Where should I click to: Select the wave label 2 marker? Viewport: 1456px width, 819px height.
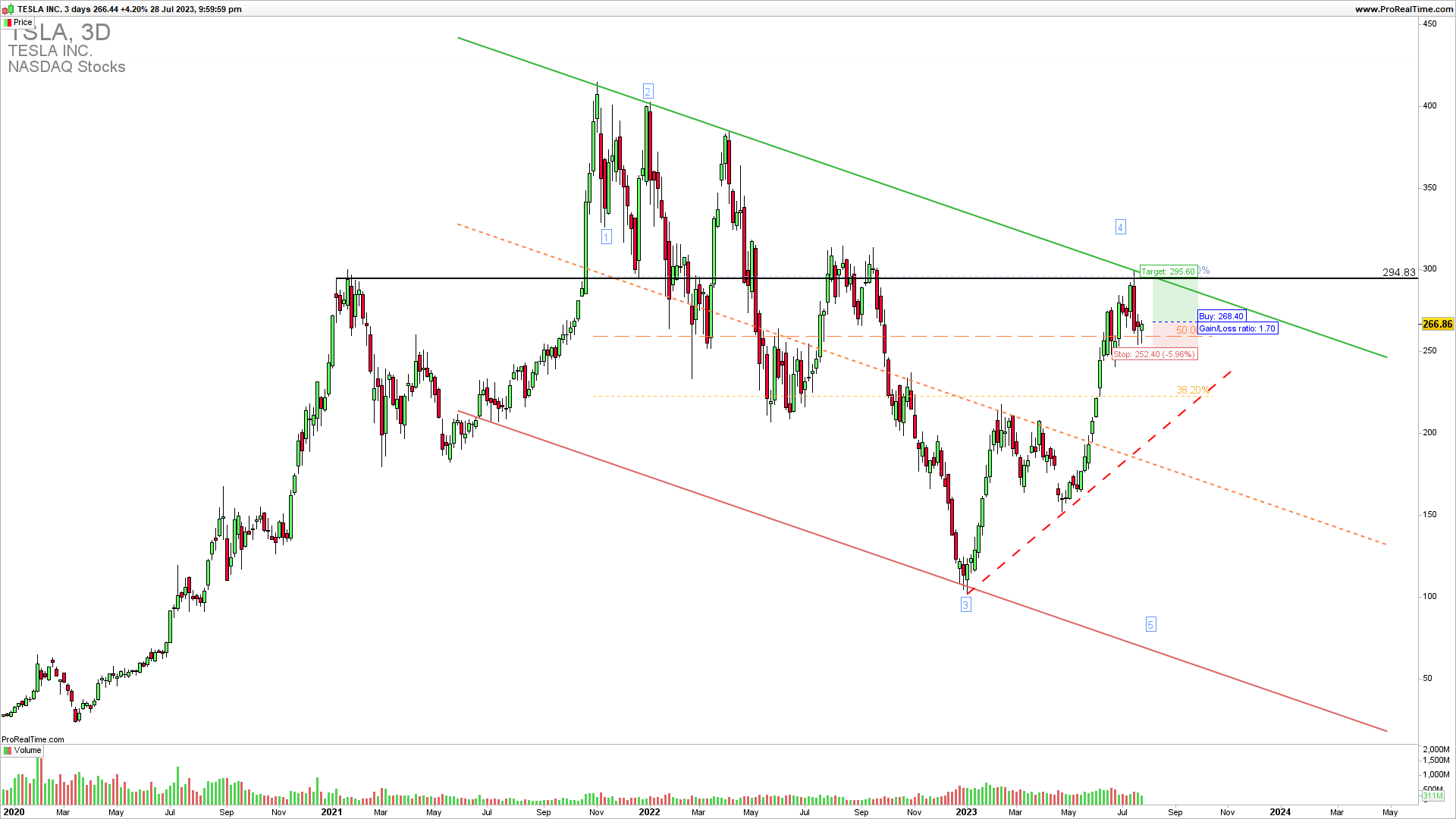648,91
